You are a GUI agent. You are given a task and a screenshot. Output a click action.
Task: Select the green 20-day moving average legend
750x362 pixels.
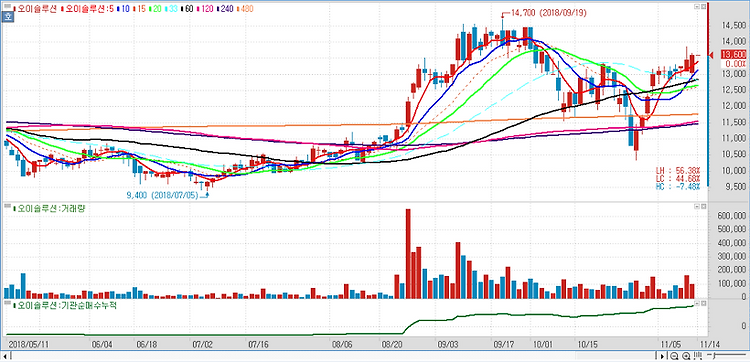click(x=155, y=9)
